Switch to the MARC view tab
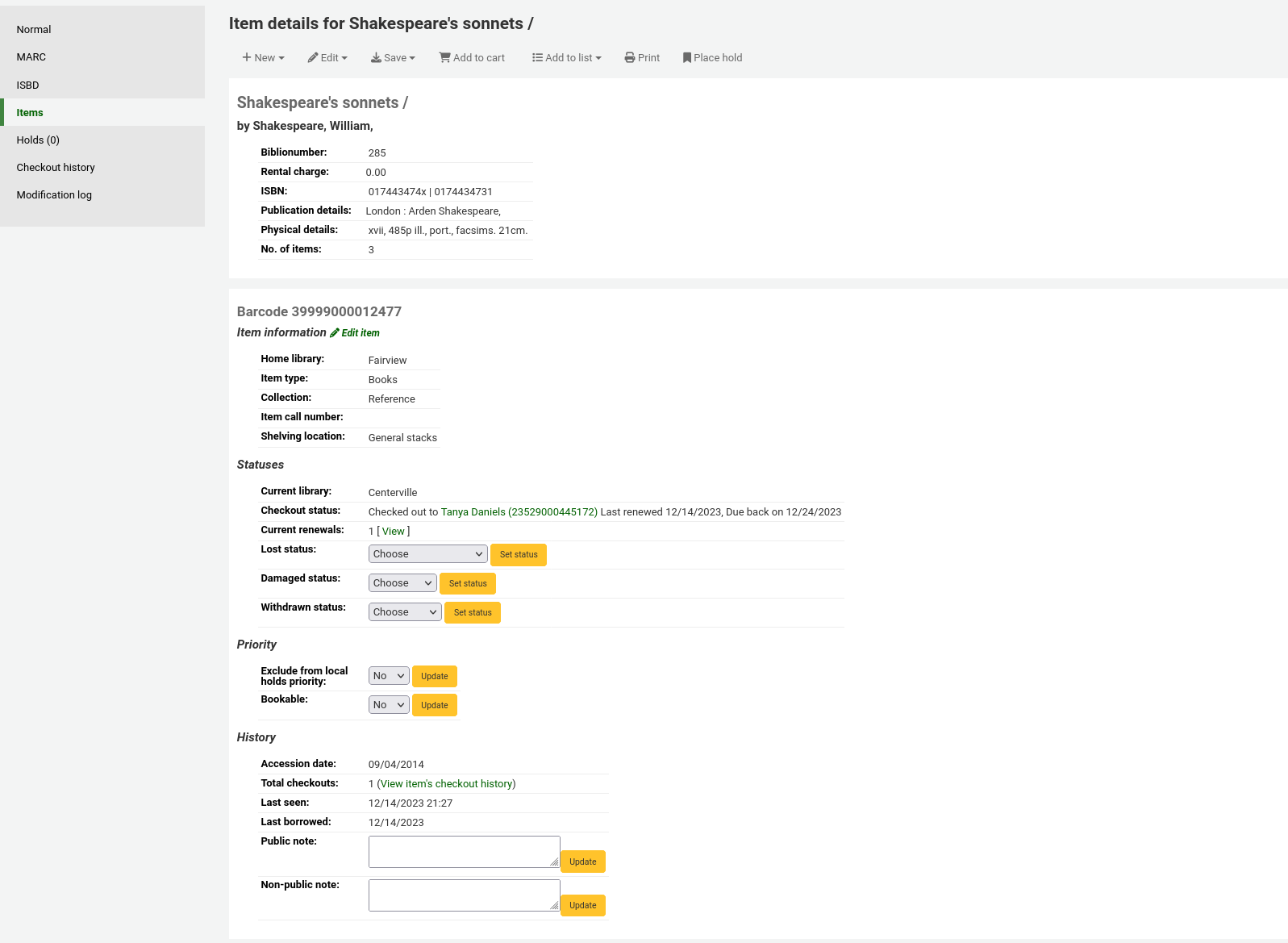Image resolution: width=1288 pixels, height=943 pixels. (x=31, y=57)
